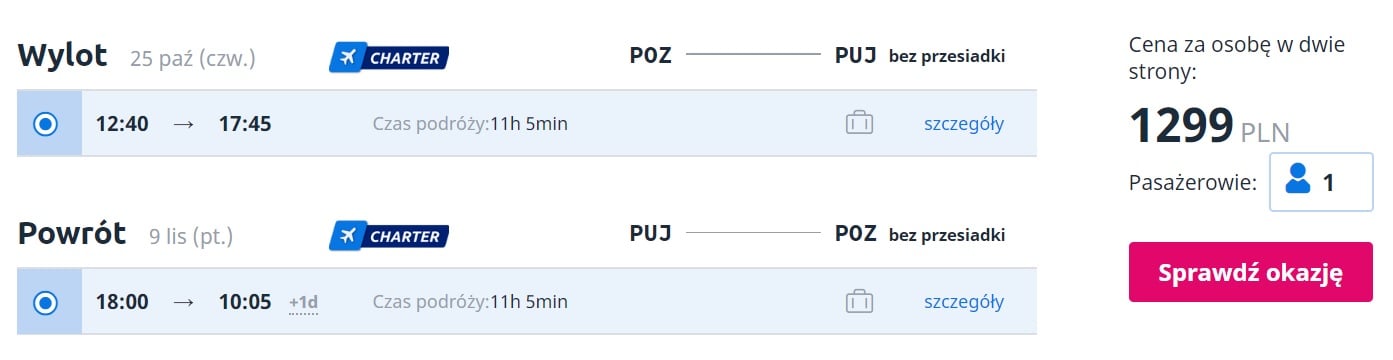Click the CHARTER badge next to Powrót
This screenshot has width=1393, height=360.
(389, 236)
